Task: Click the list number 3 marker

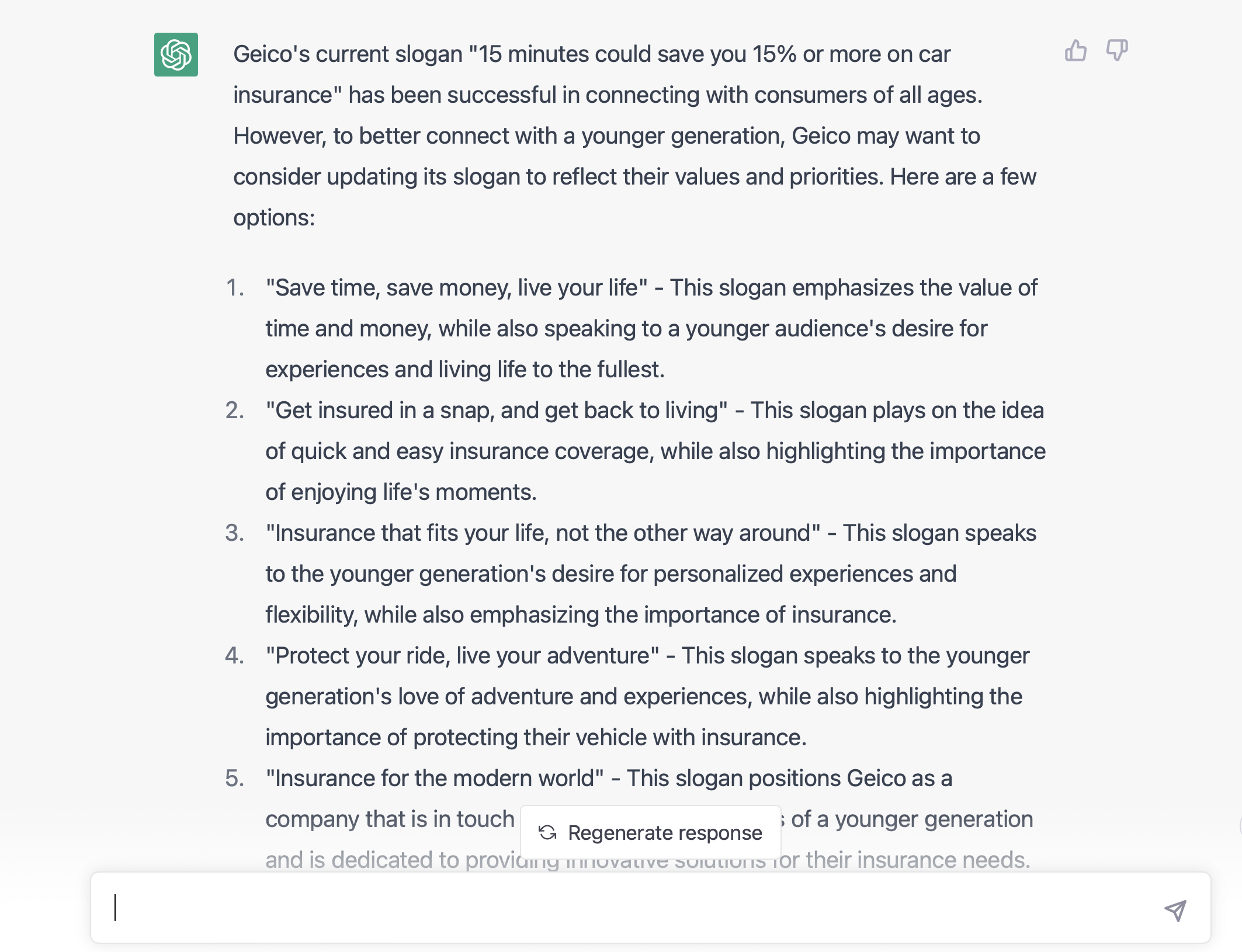Action: 235,533
